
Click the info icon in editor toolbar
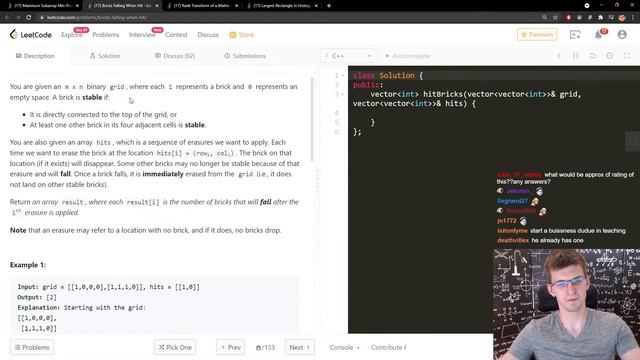click(x=558, y=56)
